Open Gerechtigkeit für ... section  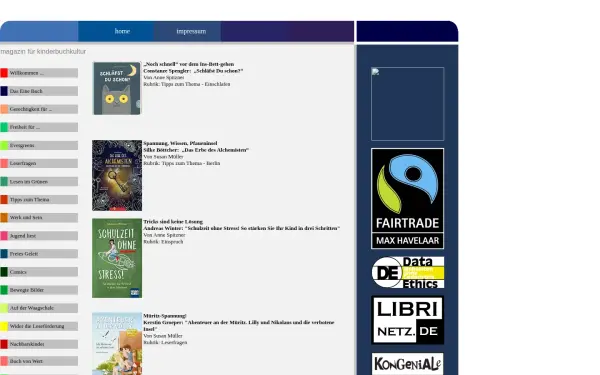tap(39, 109)
